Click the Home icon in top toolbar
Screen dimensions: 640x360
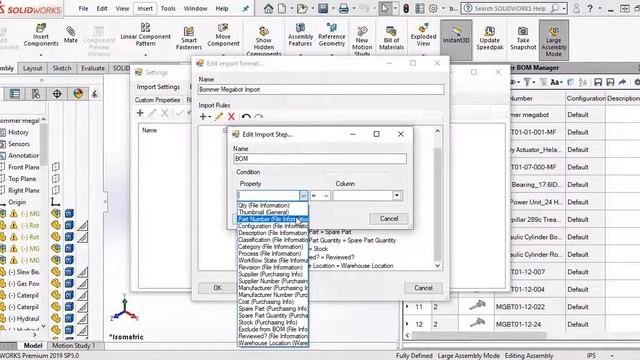268,8
